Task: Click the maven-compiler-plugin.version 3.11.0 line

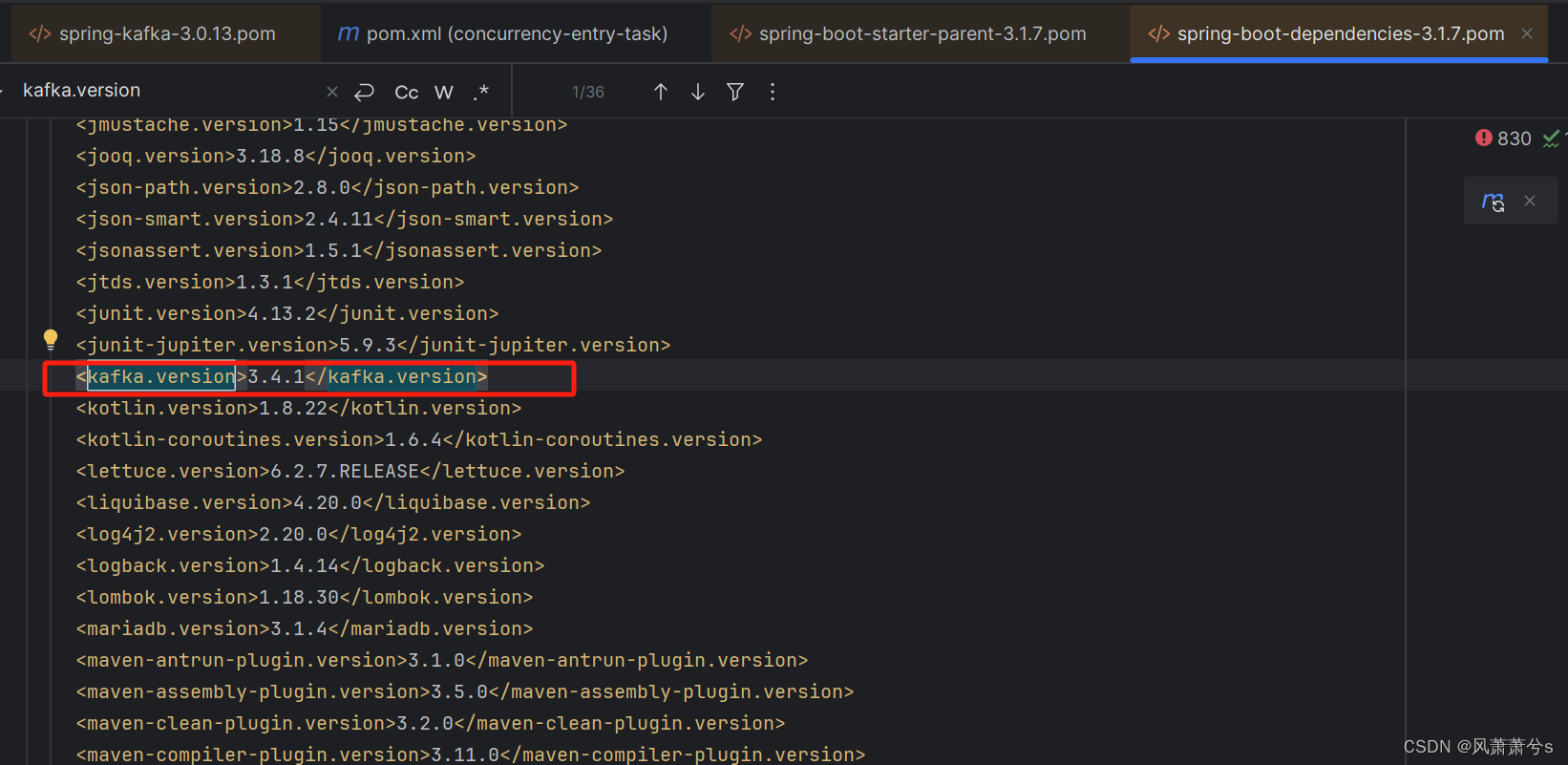Action: coord(471,754)
